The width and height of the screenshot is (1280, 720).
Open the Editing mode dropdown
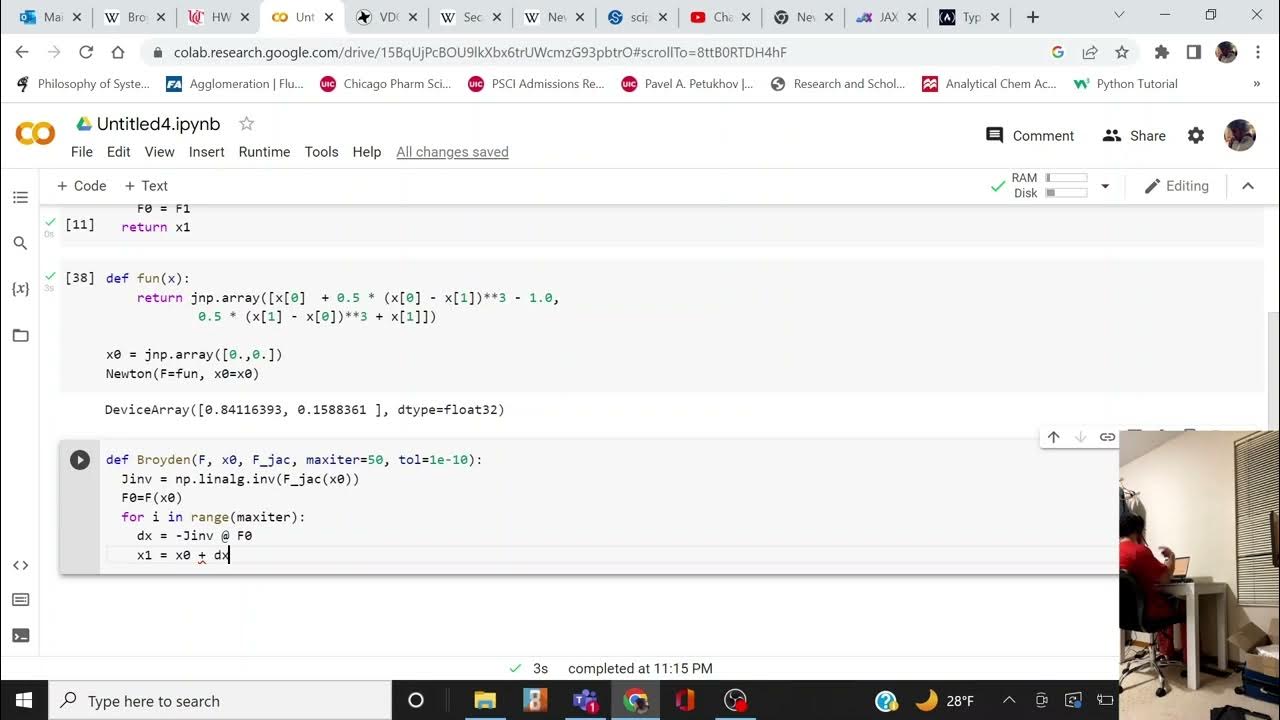(x=1177, y=186)
